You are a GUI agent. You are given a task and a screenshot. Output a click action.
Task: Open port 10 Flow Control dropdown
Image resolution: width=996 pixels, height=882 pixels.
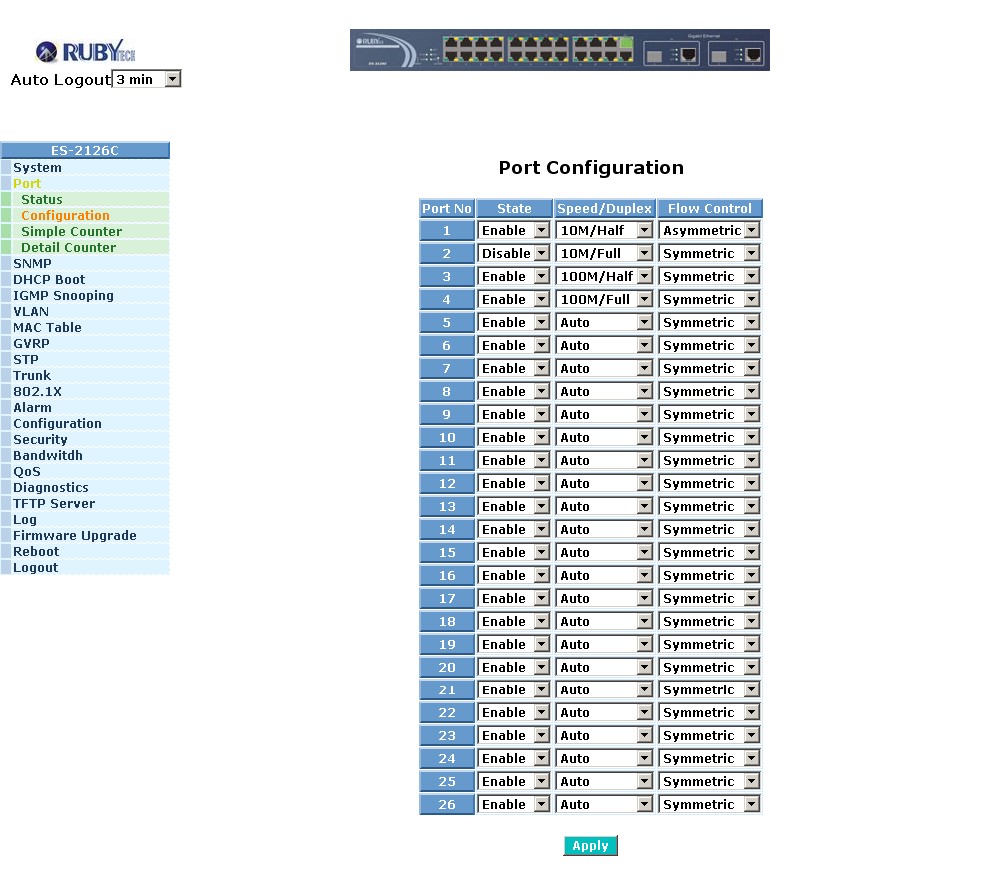[x=710, y=437]
